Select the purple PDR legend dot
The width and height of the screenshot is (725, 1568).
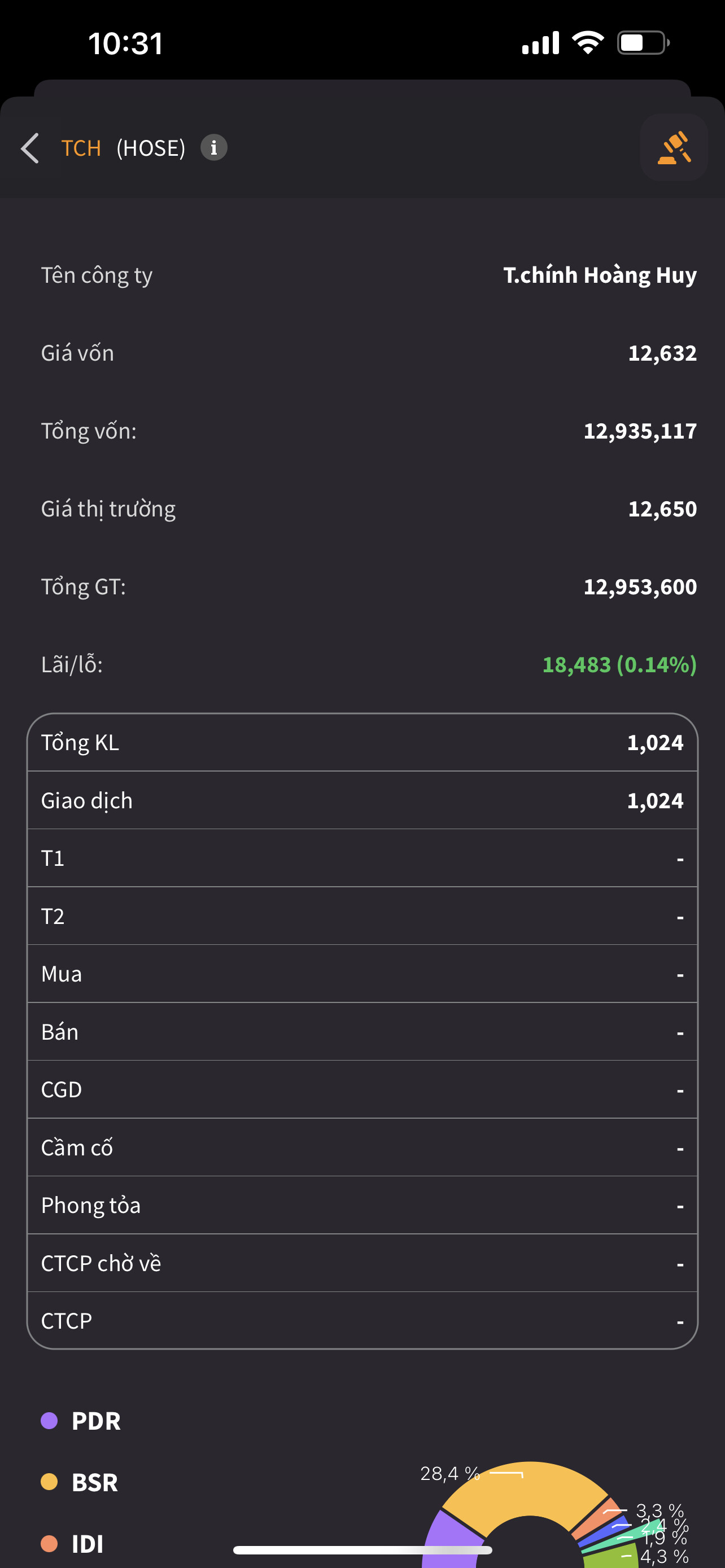point(49,1421)
